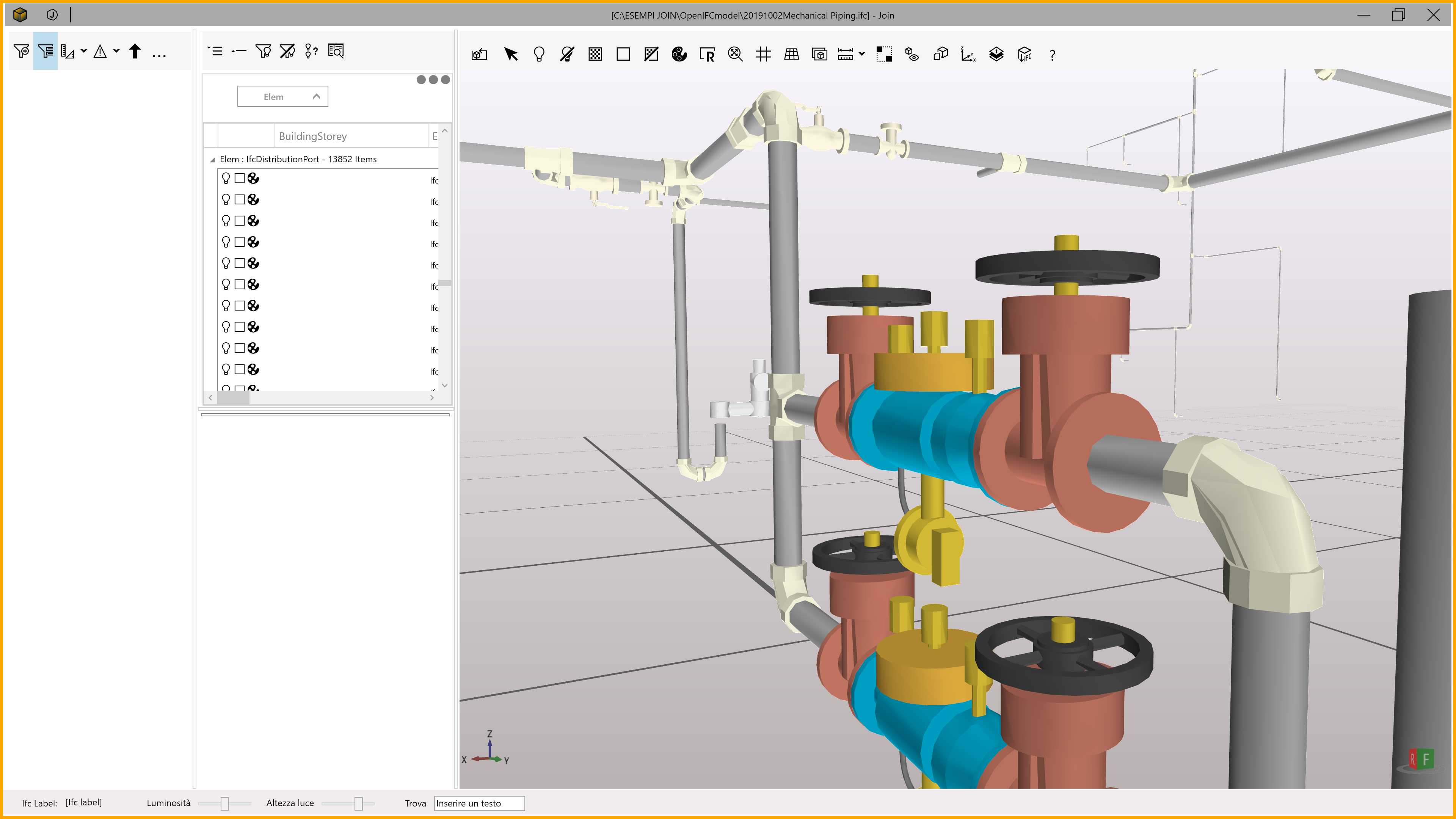Click the color palette icon in 3D toolbar
The image size is (1456, 819).
click(x=679, y=54)
